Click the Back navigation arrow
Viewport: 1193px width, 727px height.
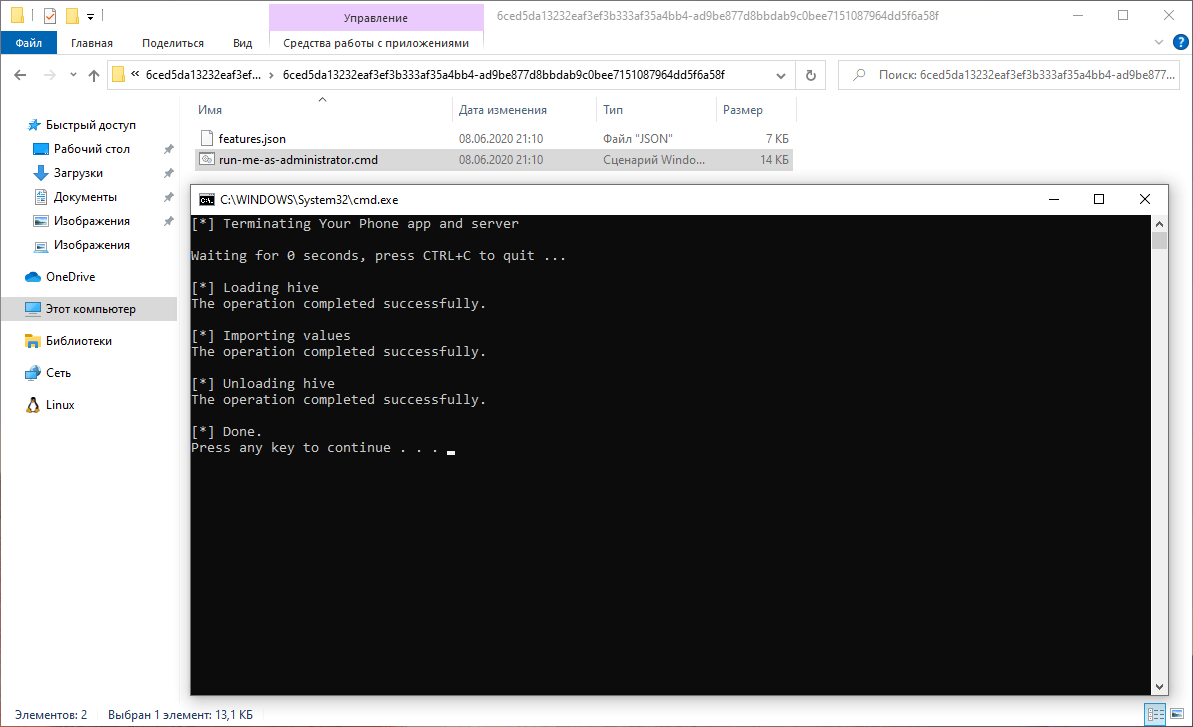20,74
